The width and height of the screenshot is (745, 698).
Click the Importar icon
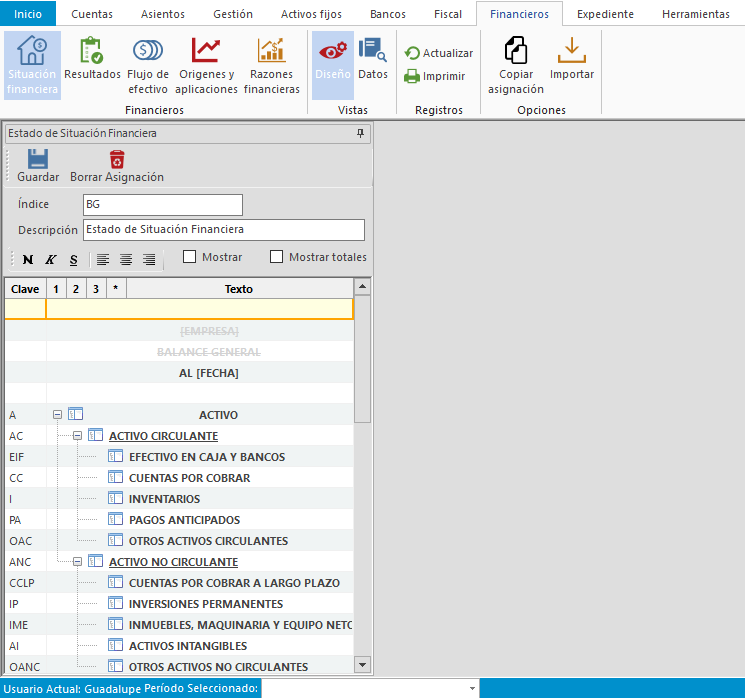point(572,60)
